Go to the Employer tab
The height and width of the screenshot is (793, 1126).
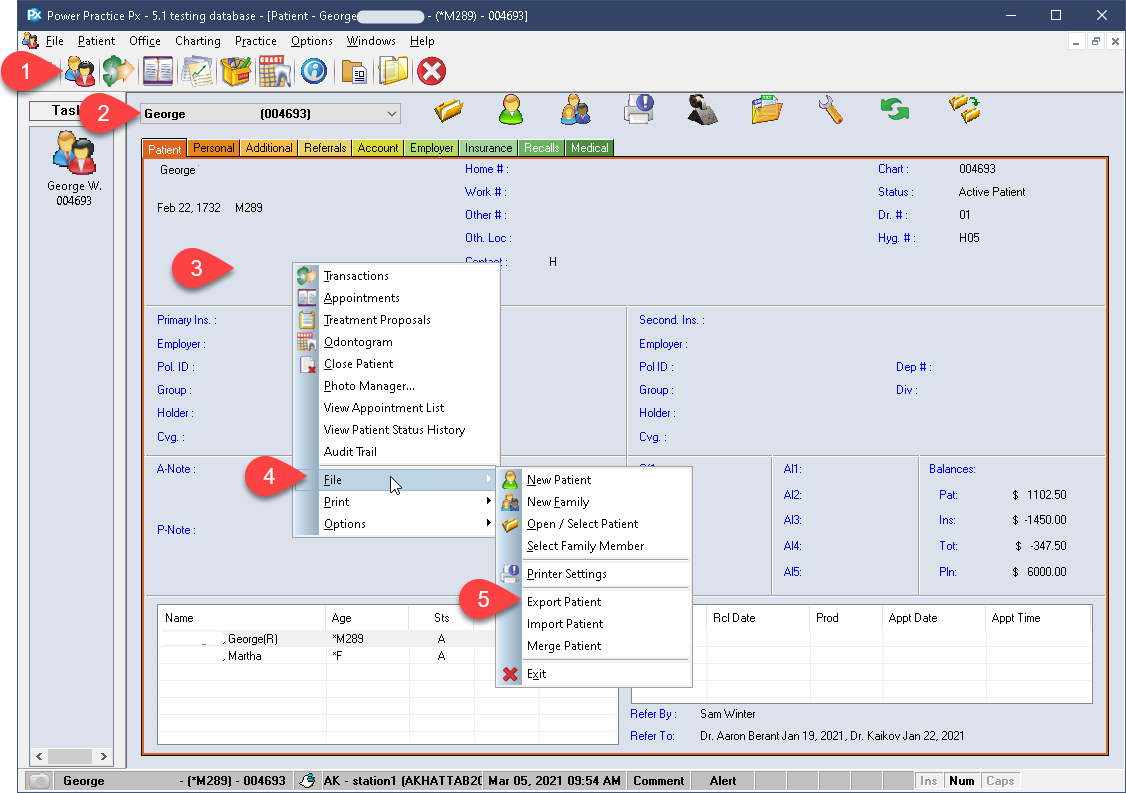pyautogui.click(x=432, y=148)
